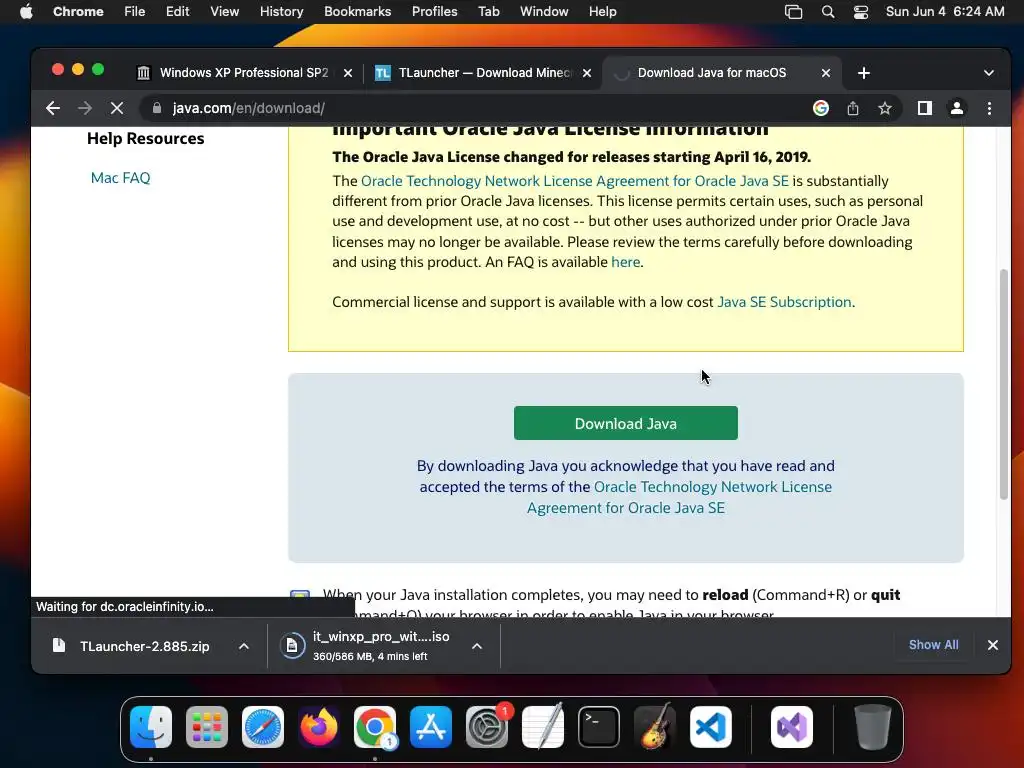The image size is (1024, 768).
Task: Go back to previous page
Action: coord(53,108)
